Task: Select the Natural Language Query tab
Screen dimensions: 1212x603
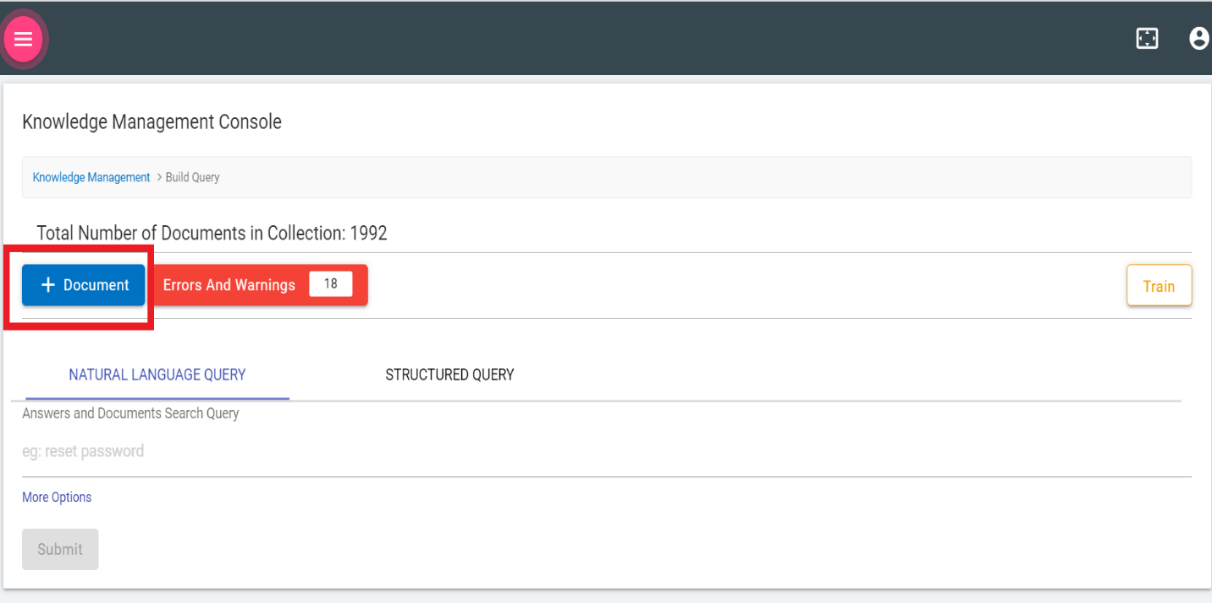Action: 156,374
